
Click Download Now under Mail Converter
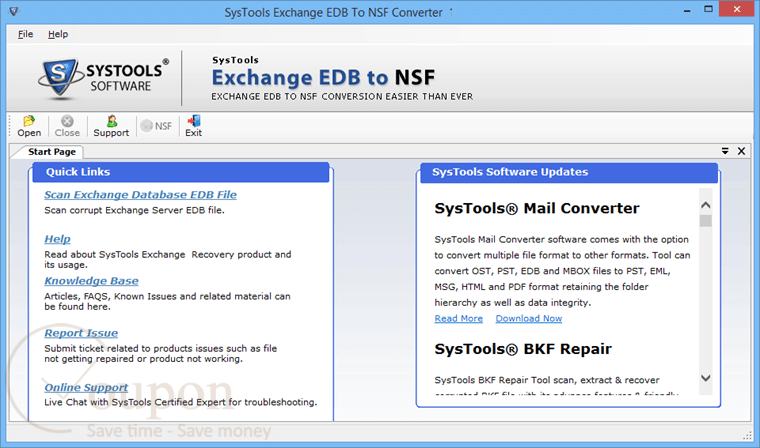point(529,319)
